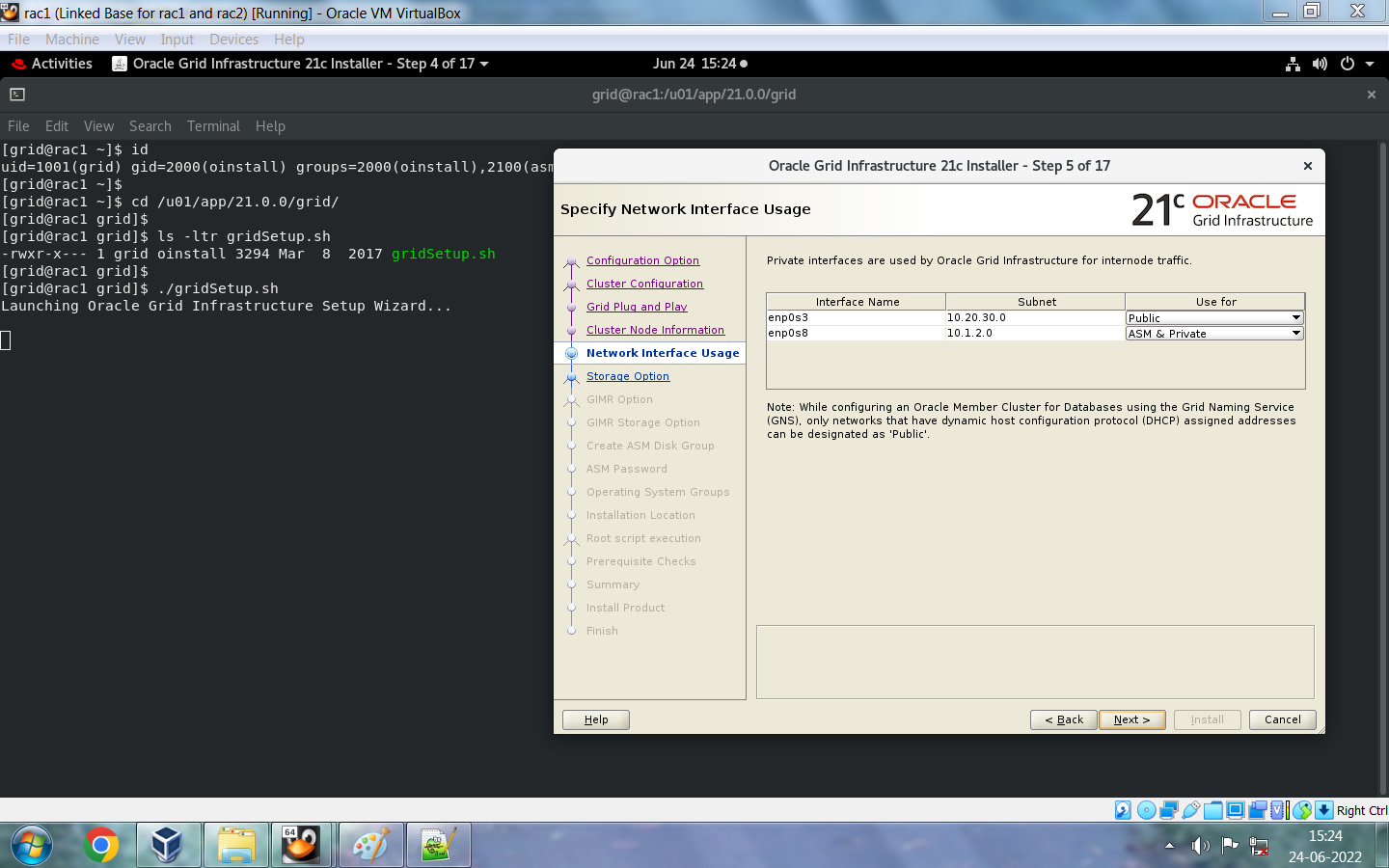Open the shared folders status icon
This screenshot has width=1389, height=868.
point(1213,810)
